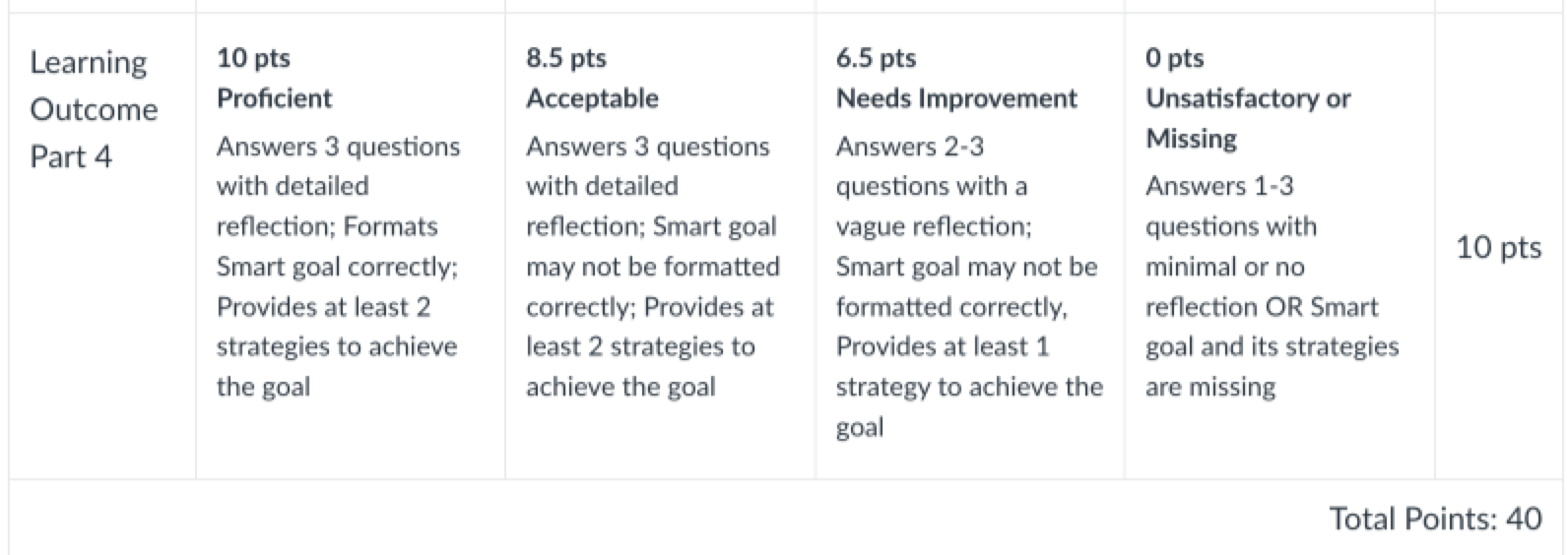Click the 10 pts criterion score cell
The image size is (1568, 555).
tap(1498, 247)
